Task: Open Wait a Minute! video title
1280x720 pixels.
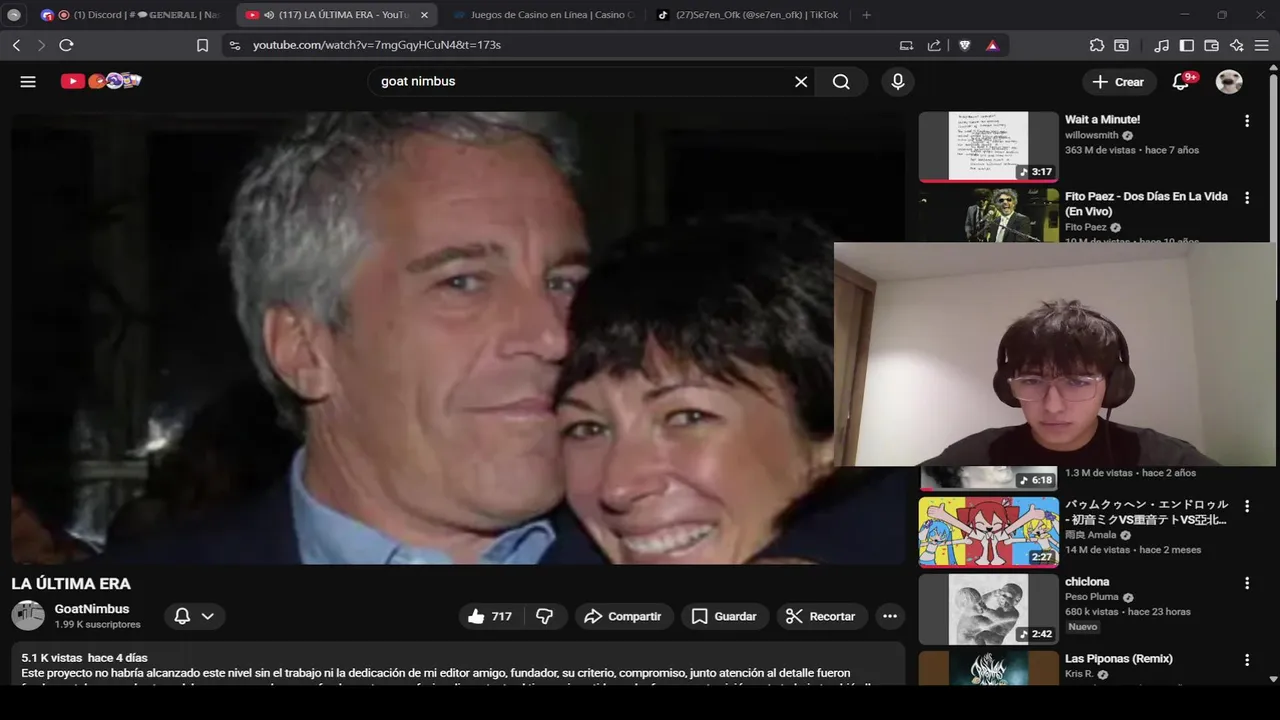Action: point(1102,120)
